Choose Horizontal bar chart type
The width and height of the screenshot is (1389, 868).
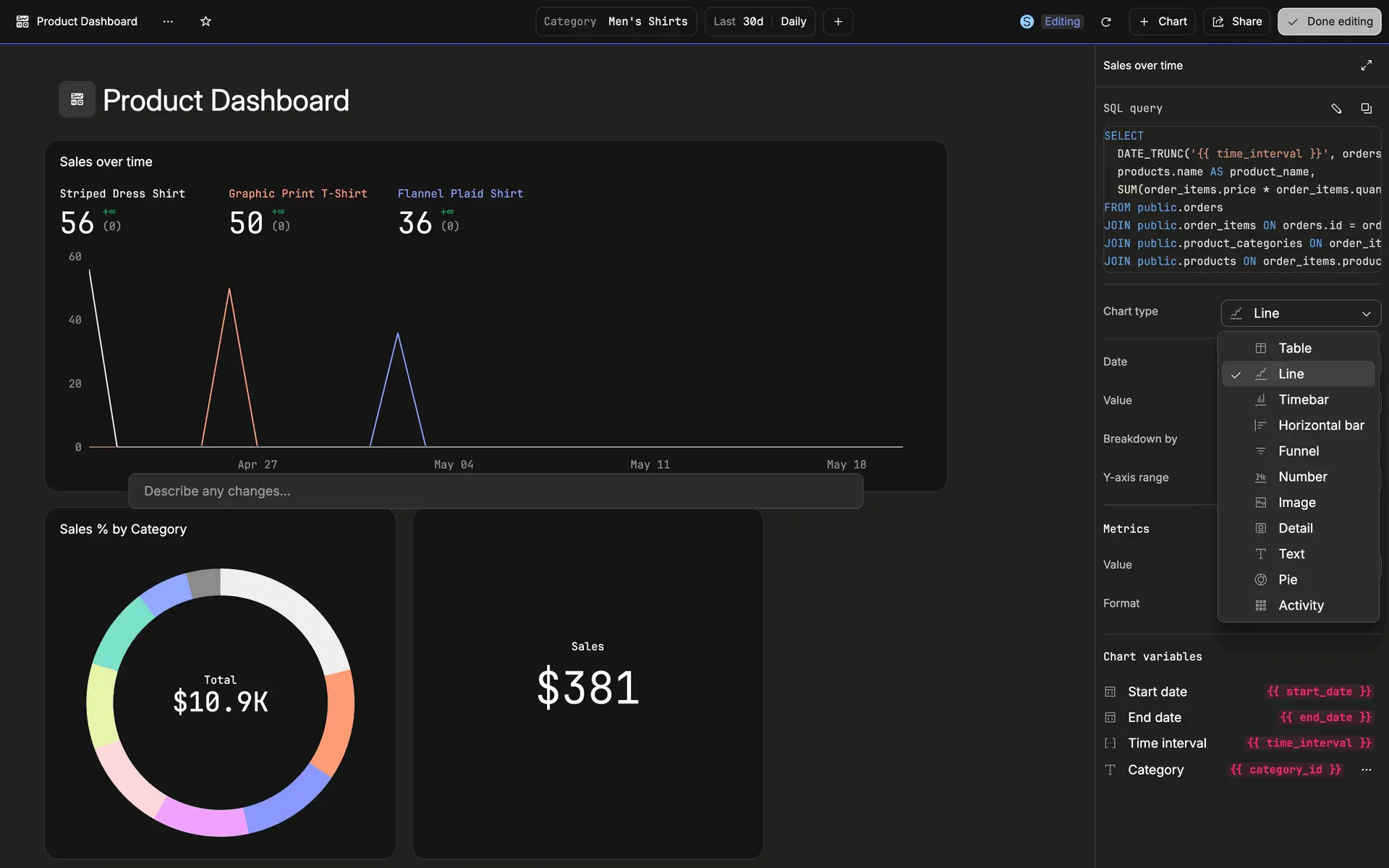tap(1320, 425)
